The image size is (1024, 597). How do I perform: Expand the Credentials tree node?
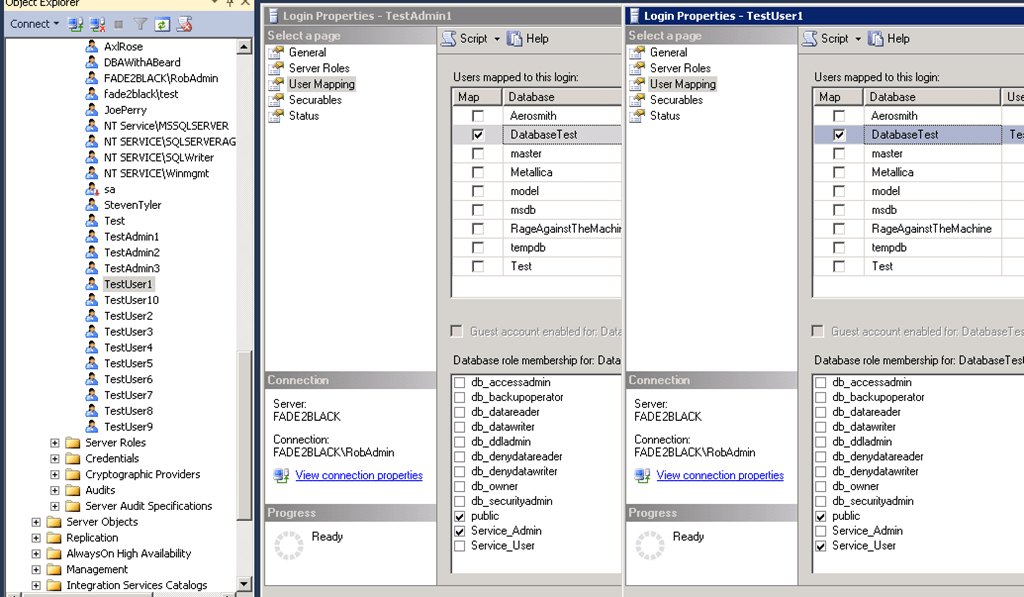[x=55, y=459]
